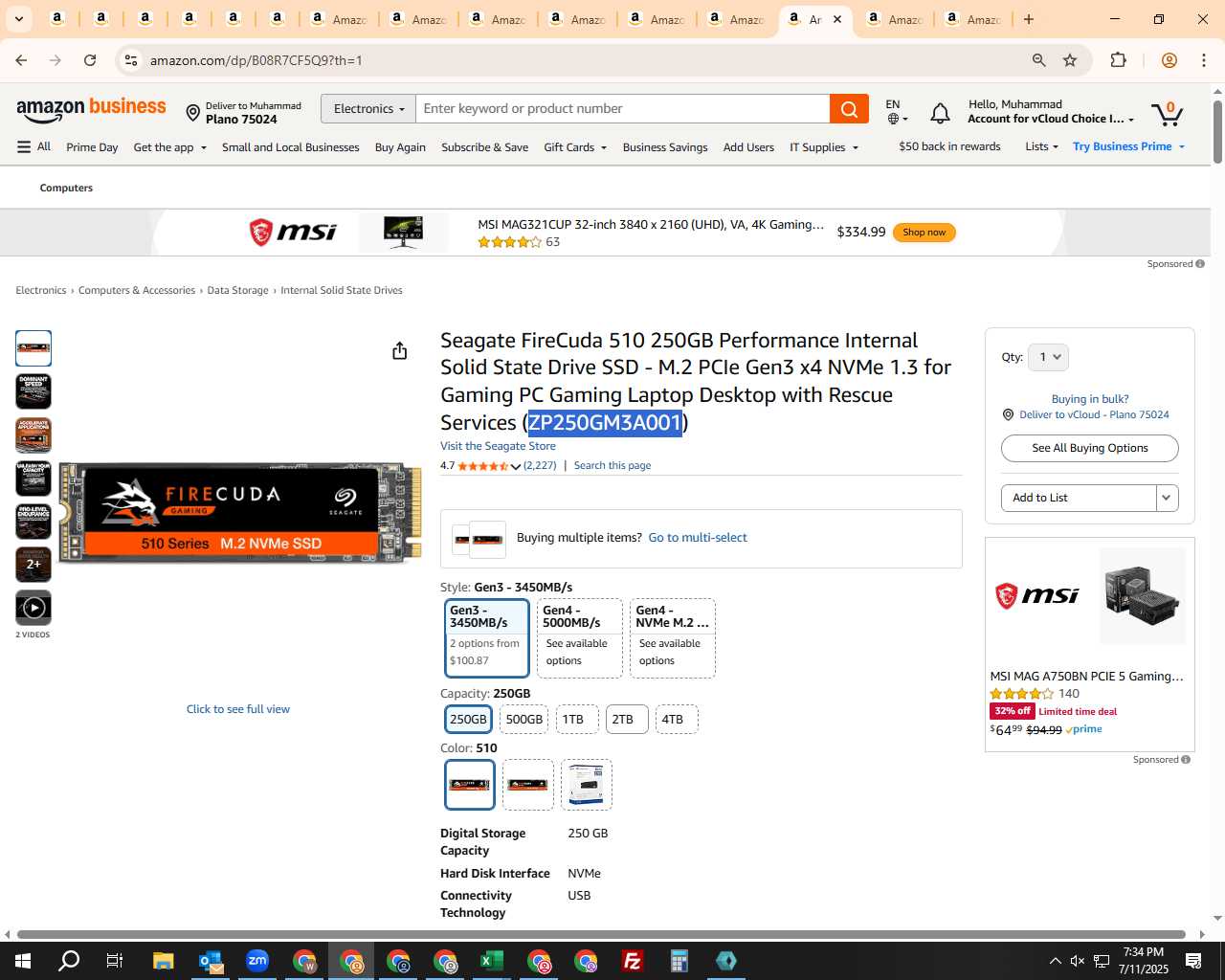Select Gen4 - NVMe M.2 style option
1225x980 pixels.
pyautogui.click(x=673, y=637)
